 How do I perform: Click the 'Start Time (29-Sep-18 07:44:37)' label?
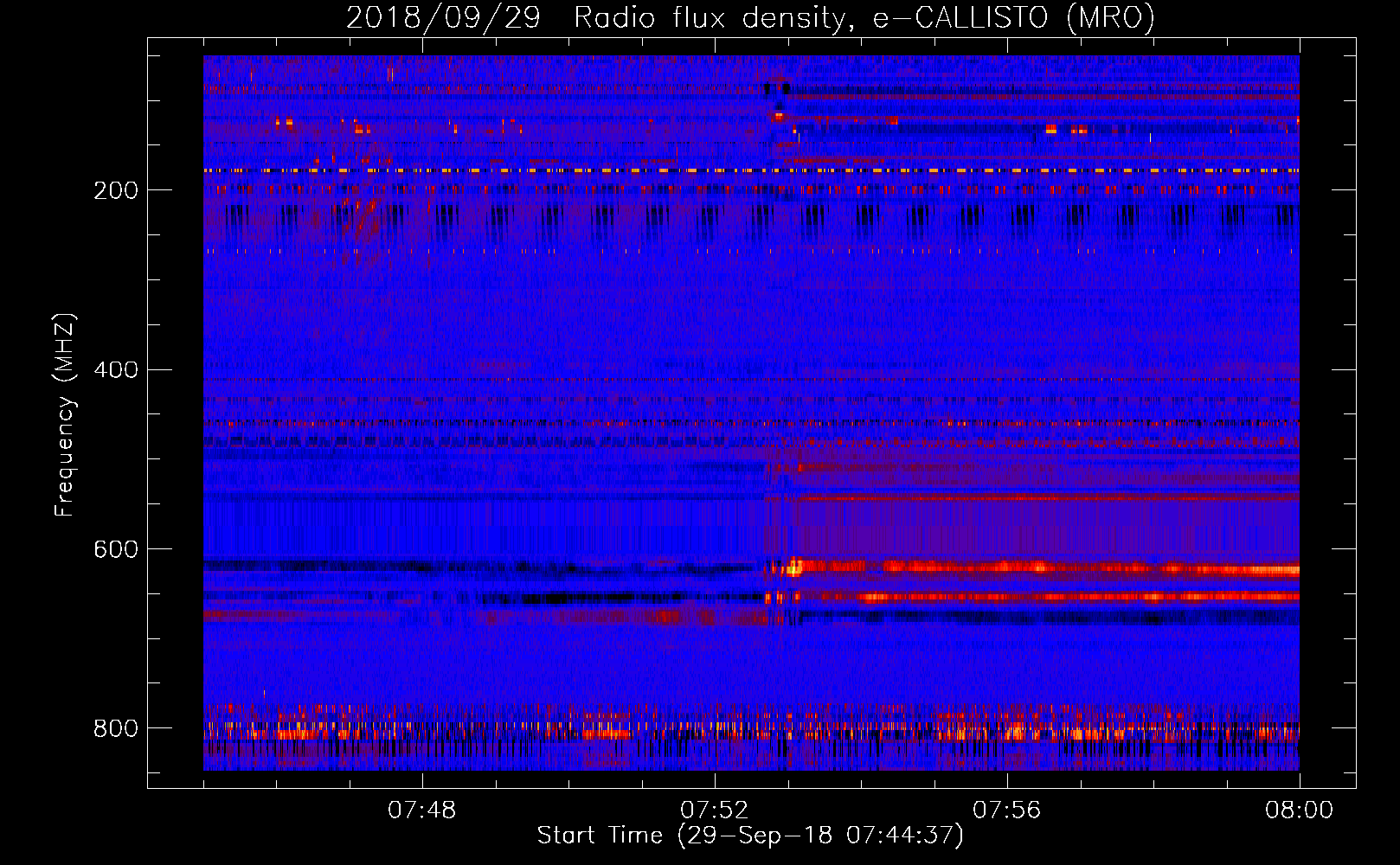pos(750,836)
